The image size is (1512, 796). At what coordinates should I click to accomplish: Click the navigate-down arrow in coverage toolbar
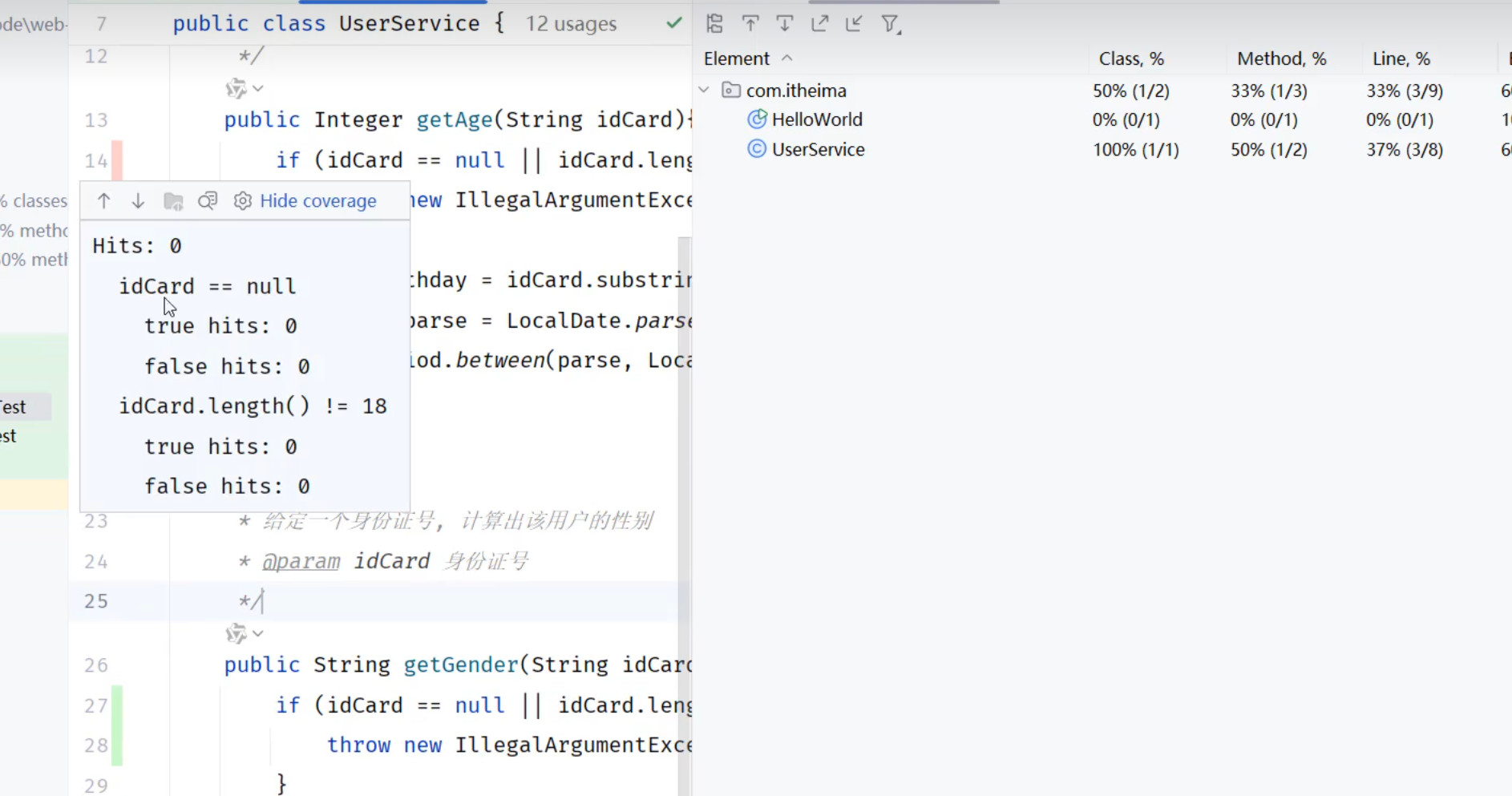click(x=785, y=24)
